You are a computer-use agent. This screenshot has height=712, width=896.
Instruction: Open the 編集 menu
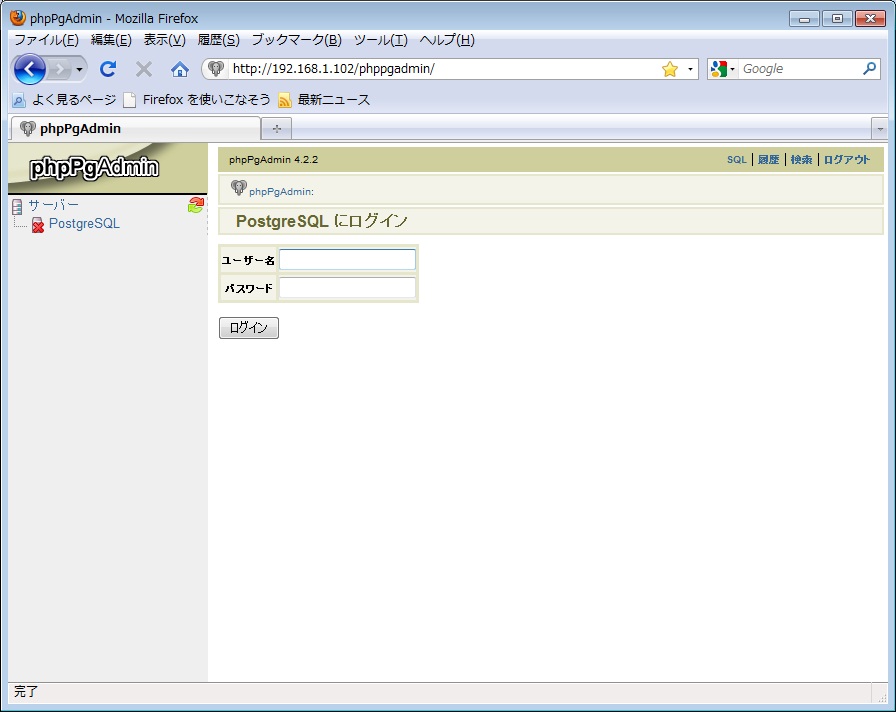pyautogui.click(x=111, y=40)
